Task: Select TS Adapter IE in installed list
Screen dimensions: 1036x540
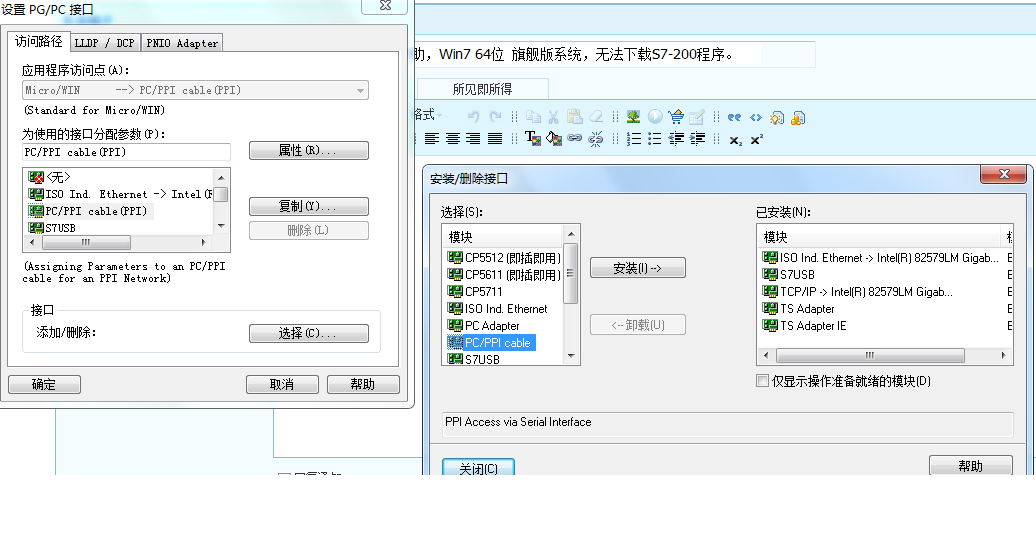Action: (x=813, y=326)
